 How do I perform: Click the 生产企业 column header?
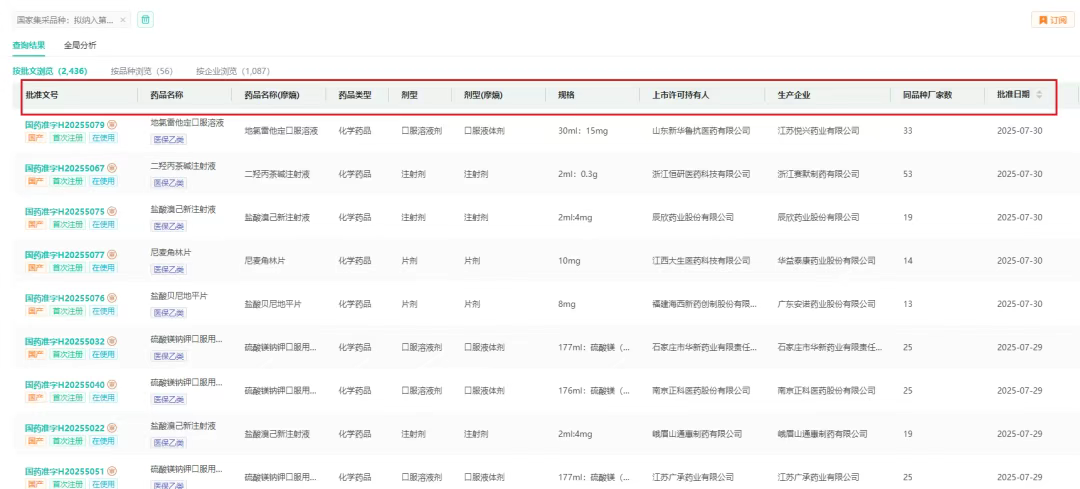point(794,96)
